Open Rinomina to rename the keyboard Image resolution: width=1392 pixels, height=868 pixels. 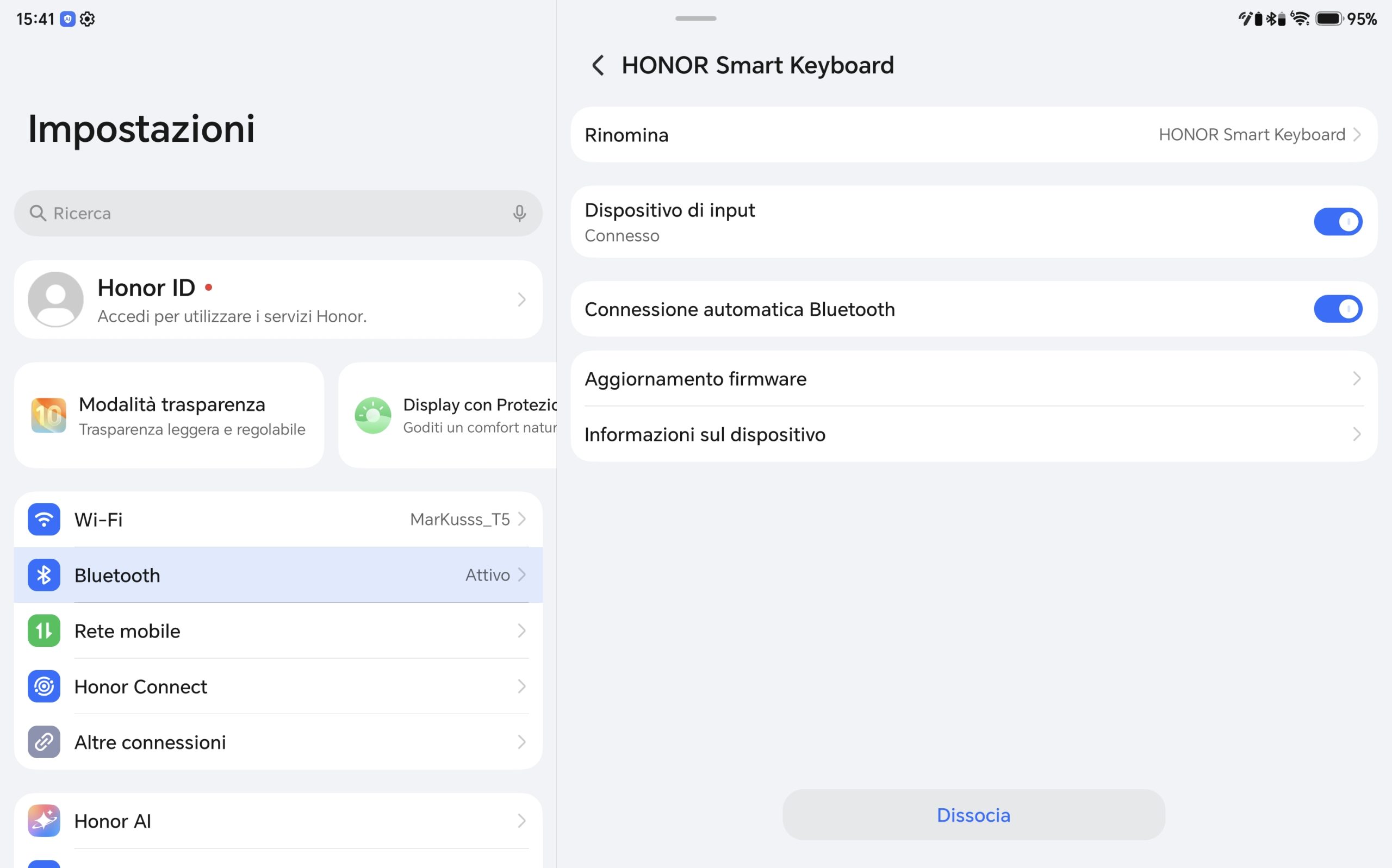[974, 135]
